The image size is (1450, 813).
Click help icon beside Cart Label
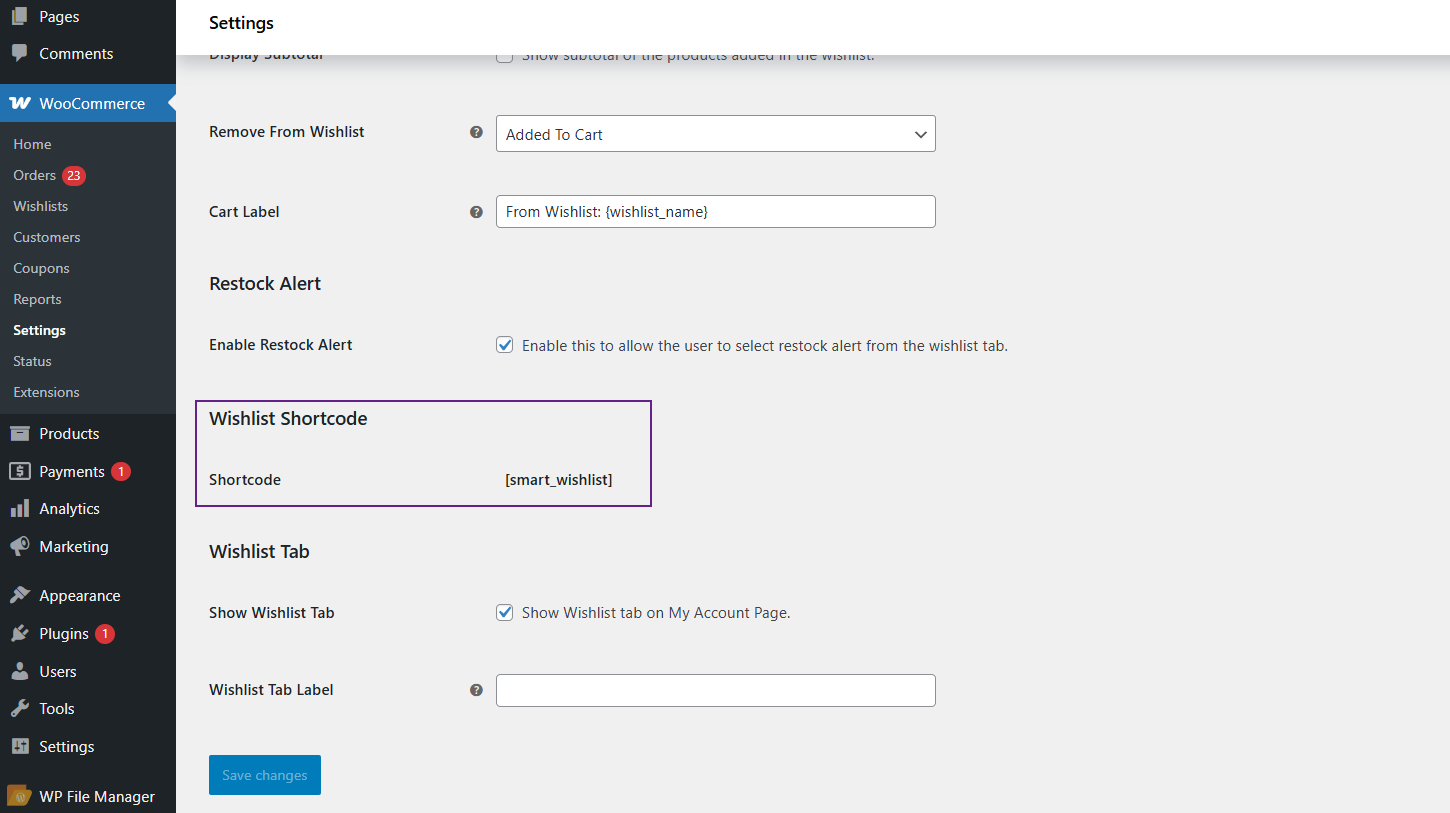pos(476,212)
